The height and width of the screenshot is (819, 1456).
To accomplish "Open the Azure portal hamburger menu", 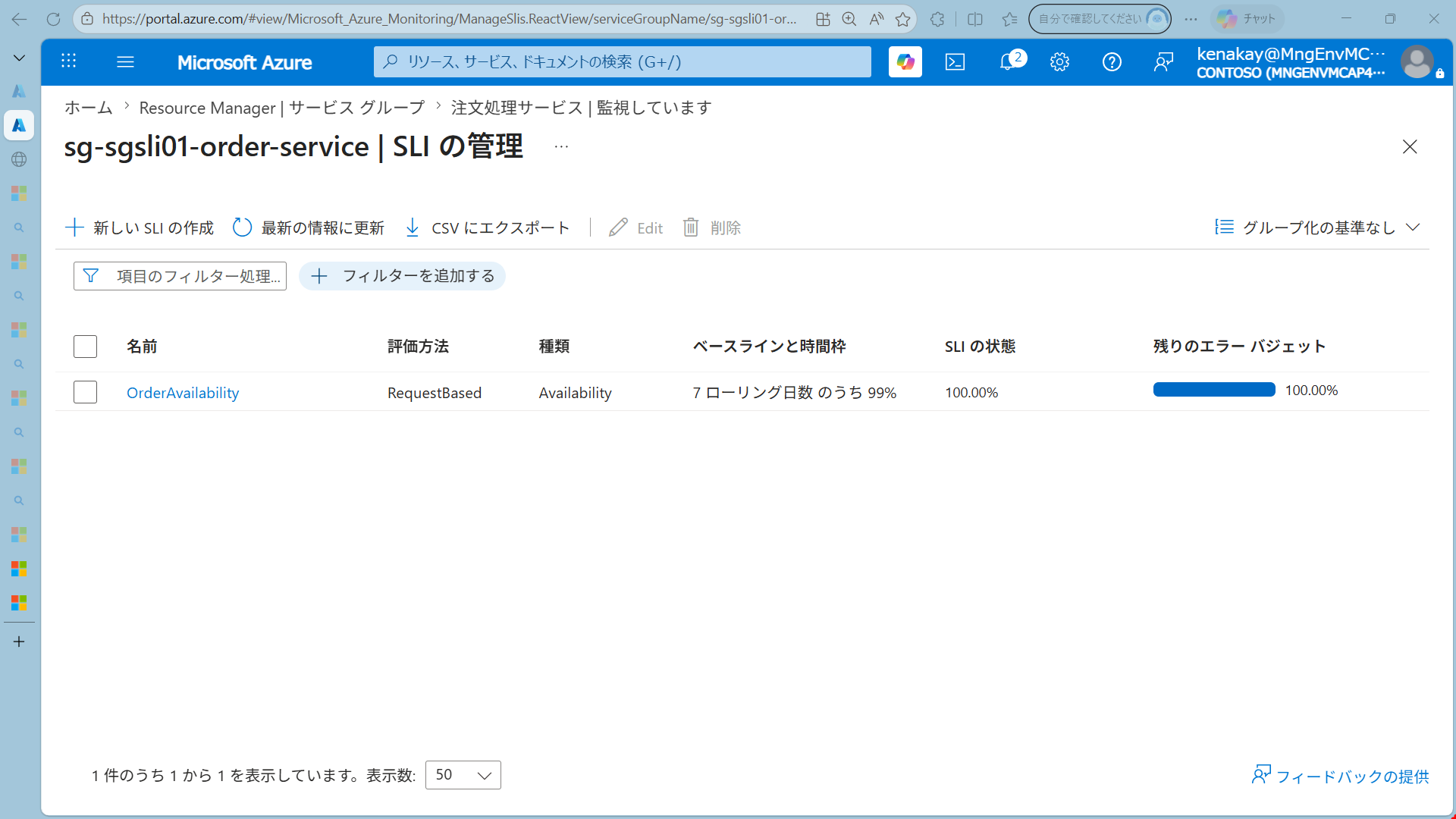I will coord(125,61).
